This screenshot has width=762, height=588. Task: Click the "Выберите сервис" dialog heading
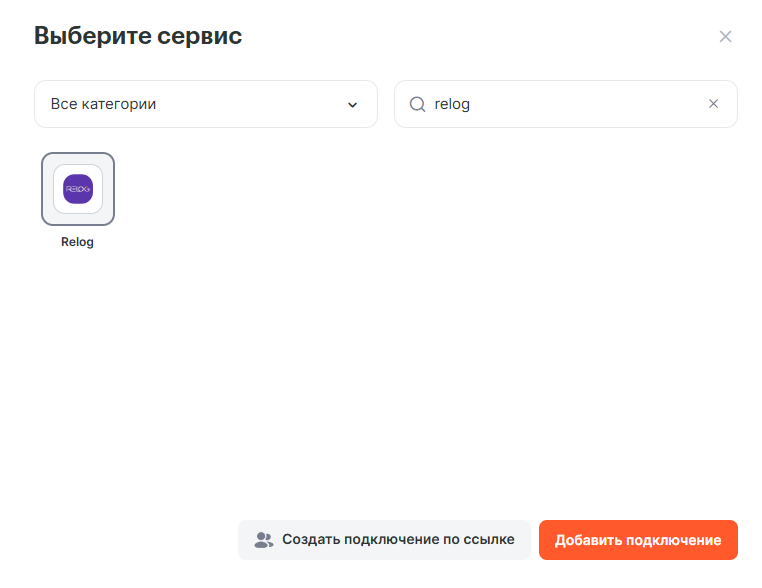(138, 37)
